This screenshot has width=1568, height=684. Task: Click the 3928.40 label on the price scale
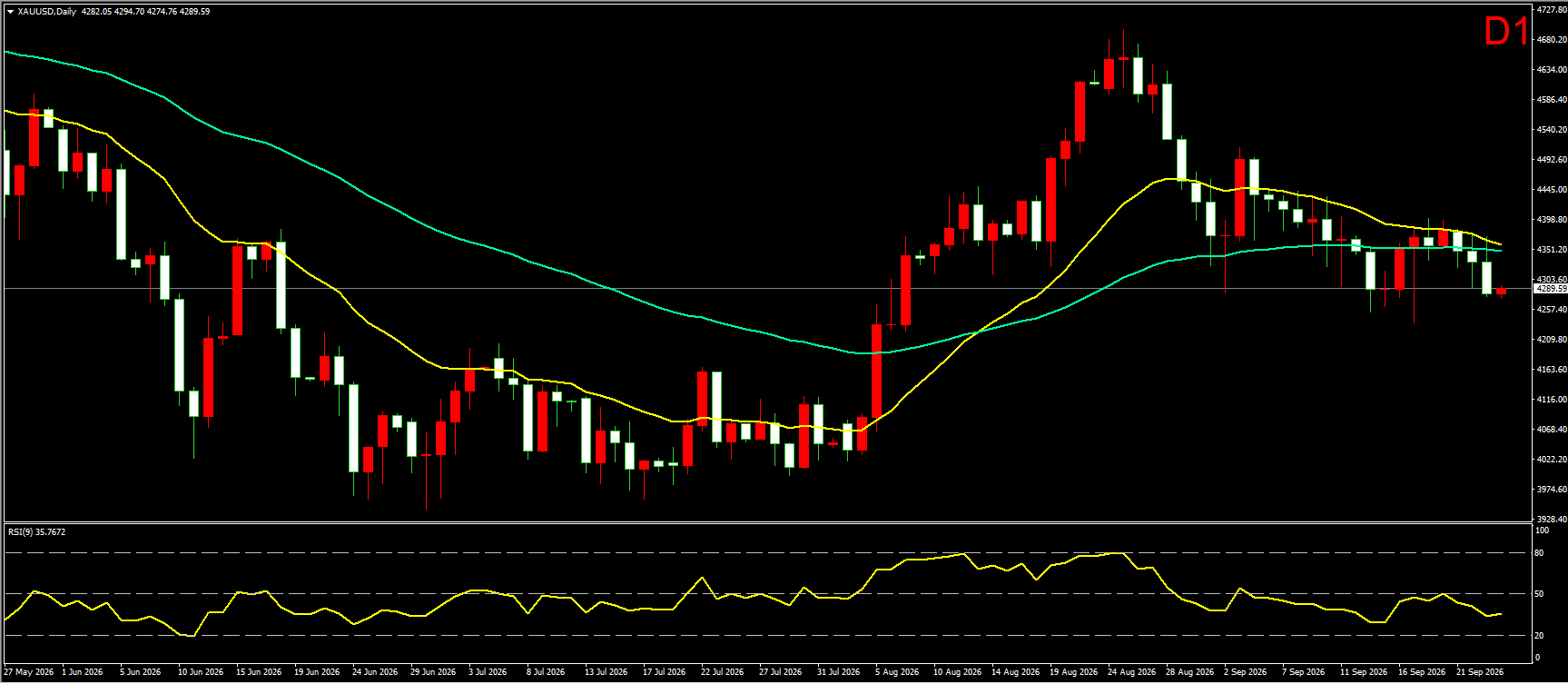1551,519
